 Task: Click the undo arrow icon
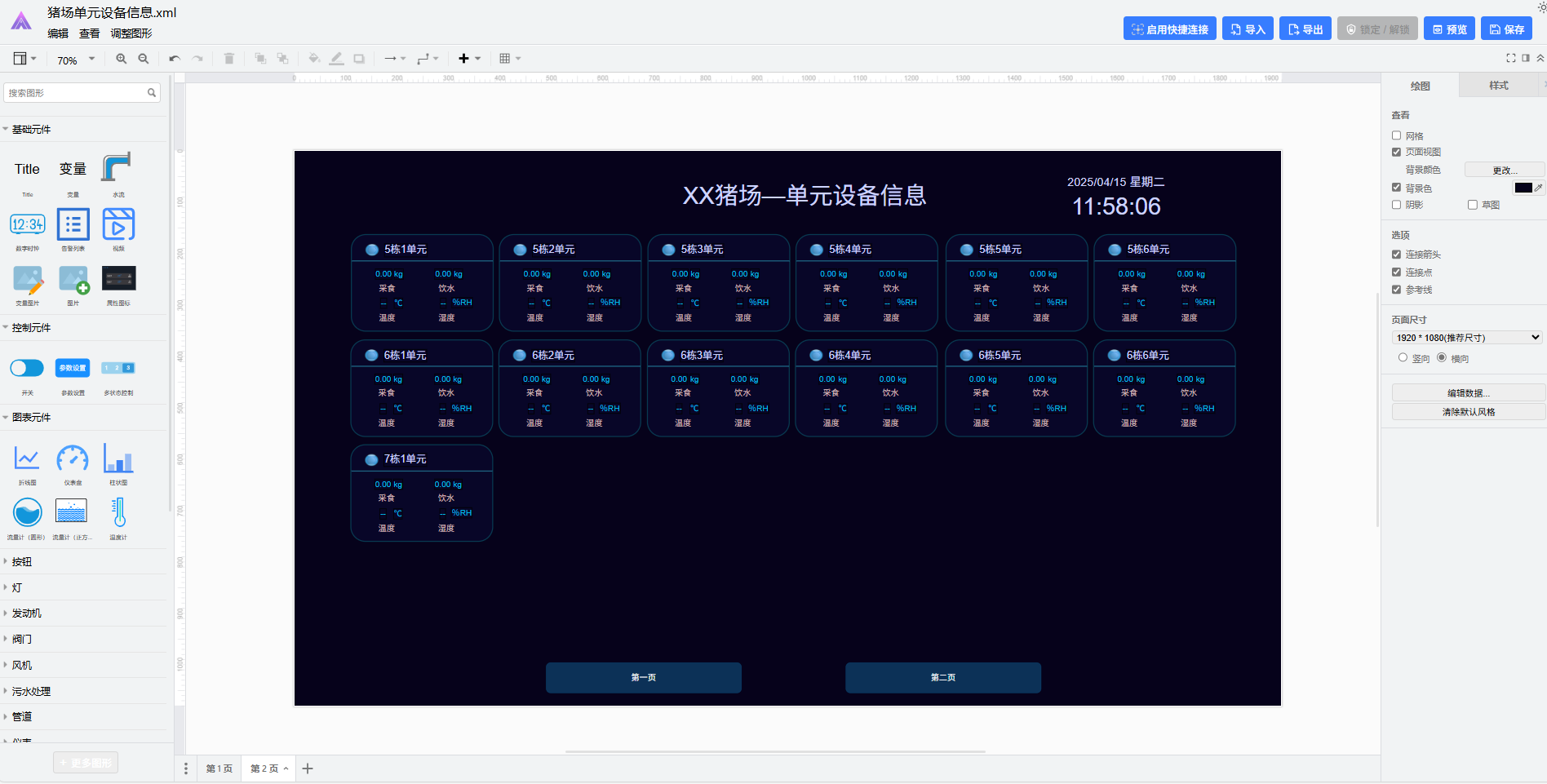[x=175, y=59]
